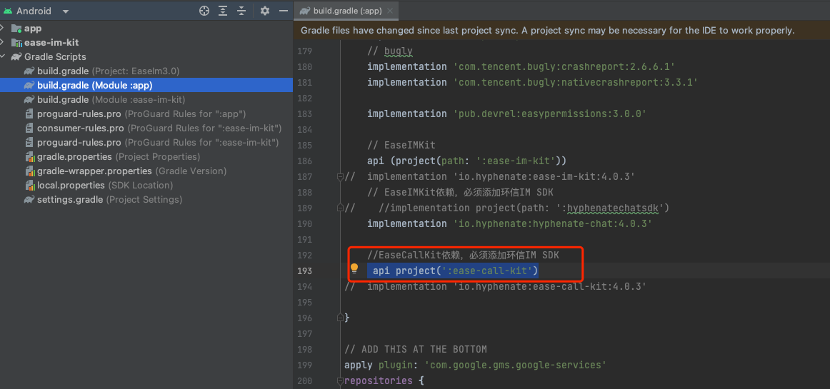The image size is (830, 390).
Task: Open proguard-rules.pro for :app
Action: point(135,114)
